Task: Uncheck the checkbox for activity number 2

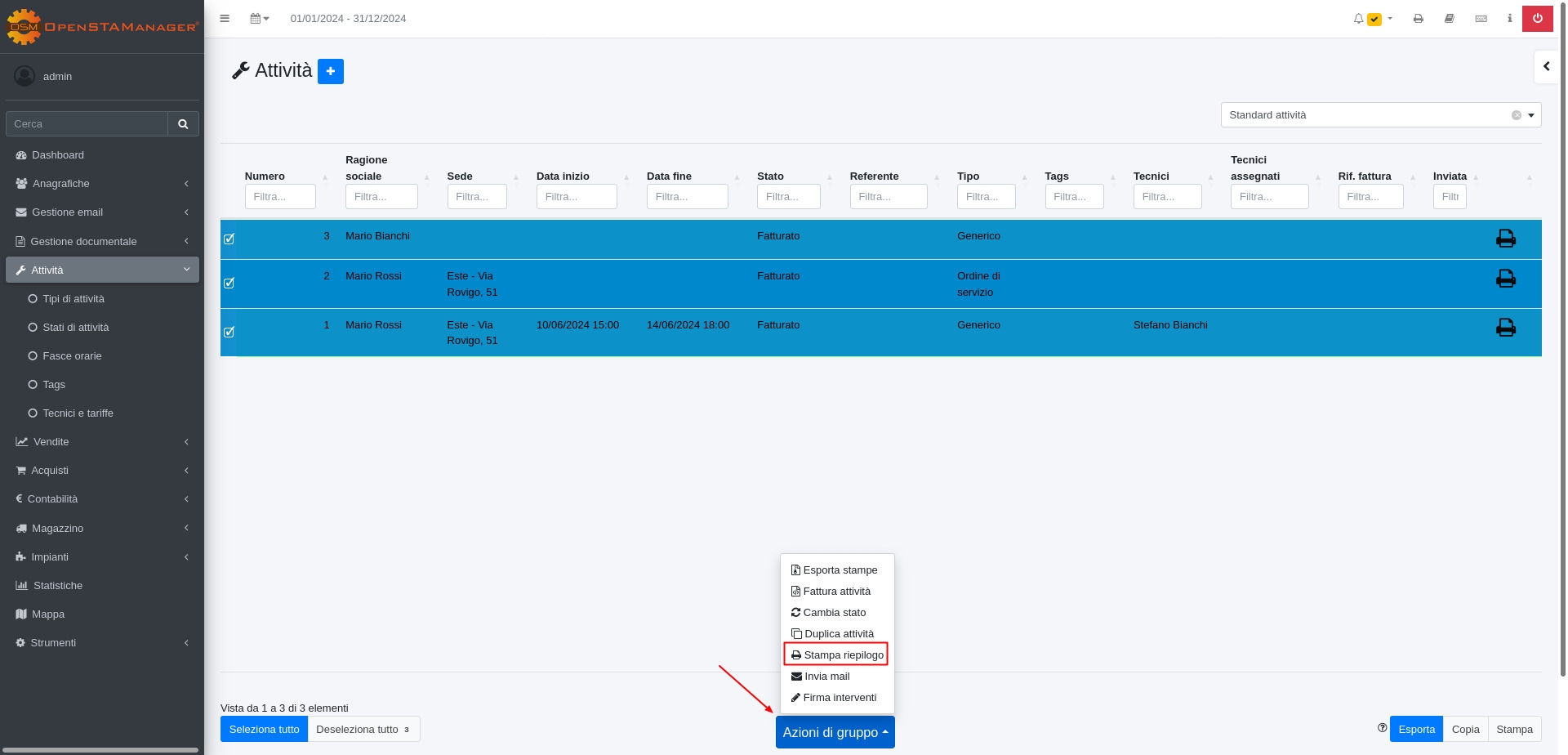Action: 229,284
